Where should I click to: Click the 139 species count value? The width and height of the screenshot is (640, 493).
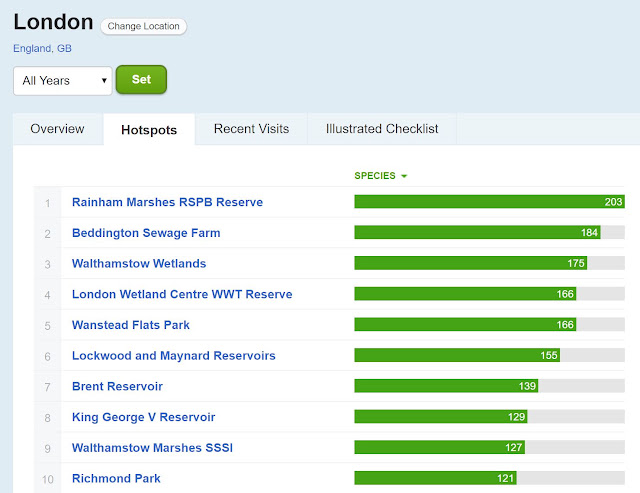click(x=527, y=386)
